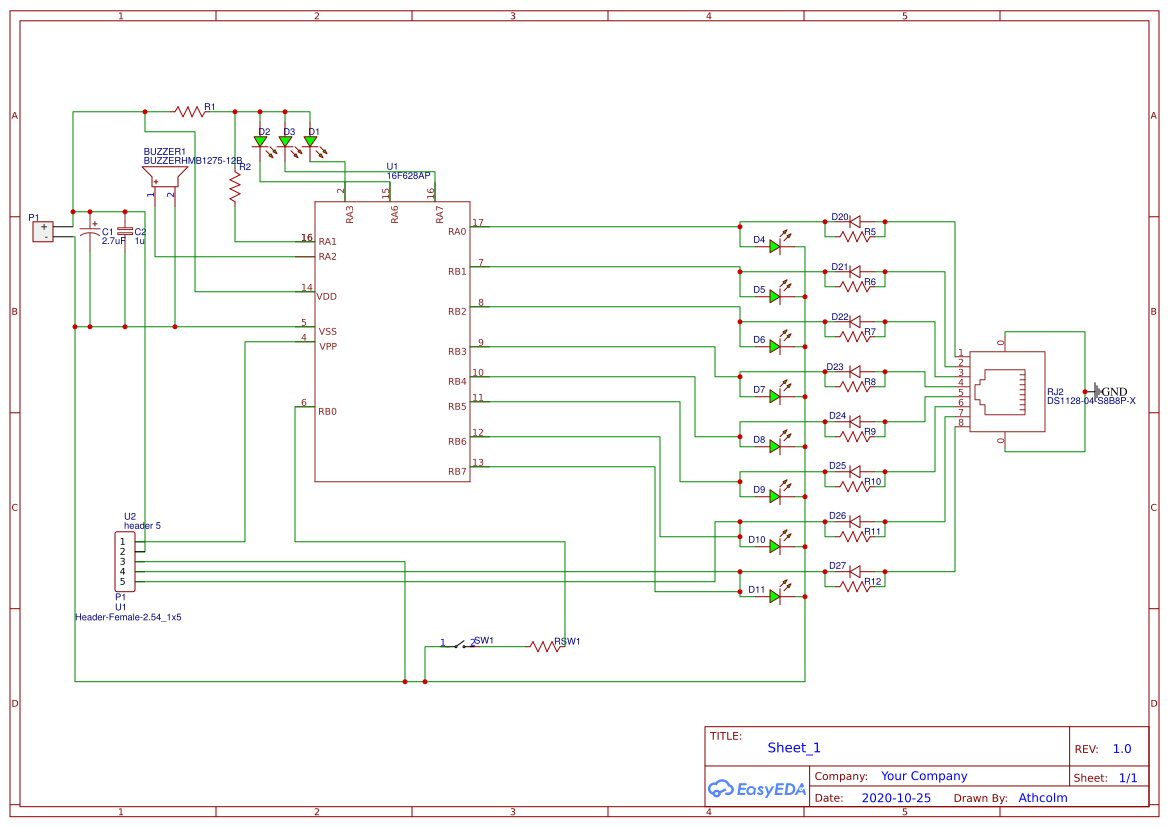Select the D10 green LED
This screenshot has height=827, width=1169.
[x=775, y=547]
